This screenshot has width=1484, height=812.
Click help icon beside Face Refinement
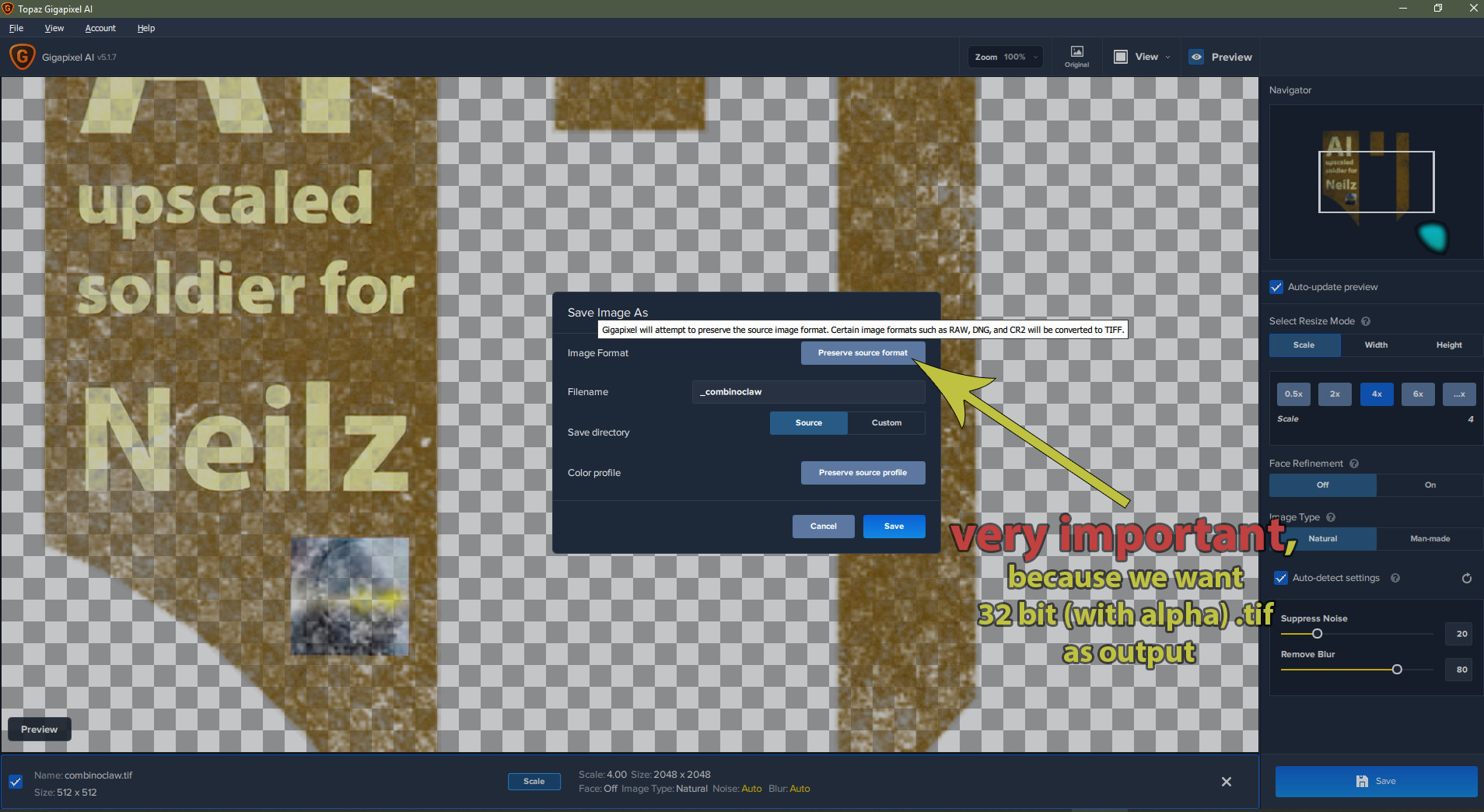(x=1354, y=464)
